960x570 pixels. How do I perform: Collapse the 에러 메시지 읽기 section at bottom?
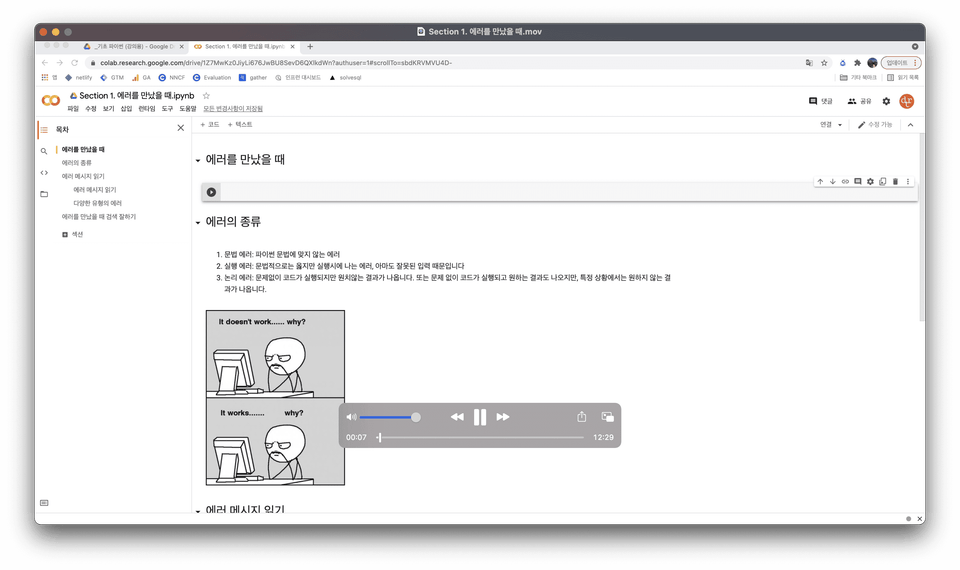[x=198, y=510]
